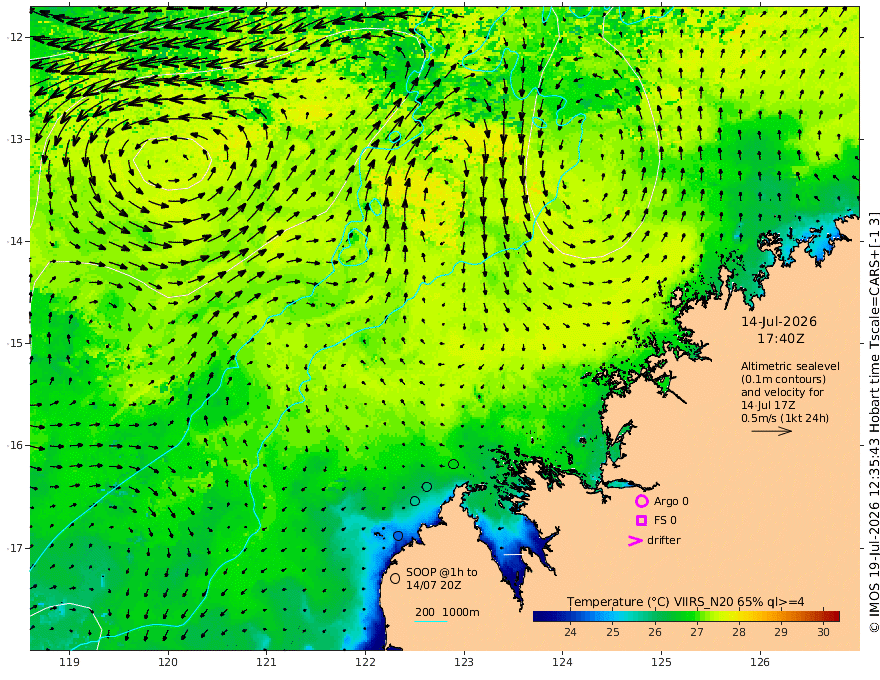880x680 pixels.
Task: Click the magenta Argo circle legend marker
Action: 641,501
